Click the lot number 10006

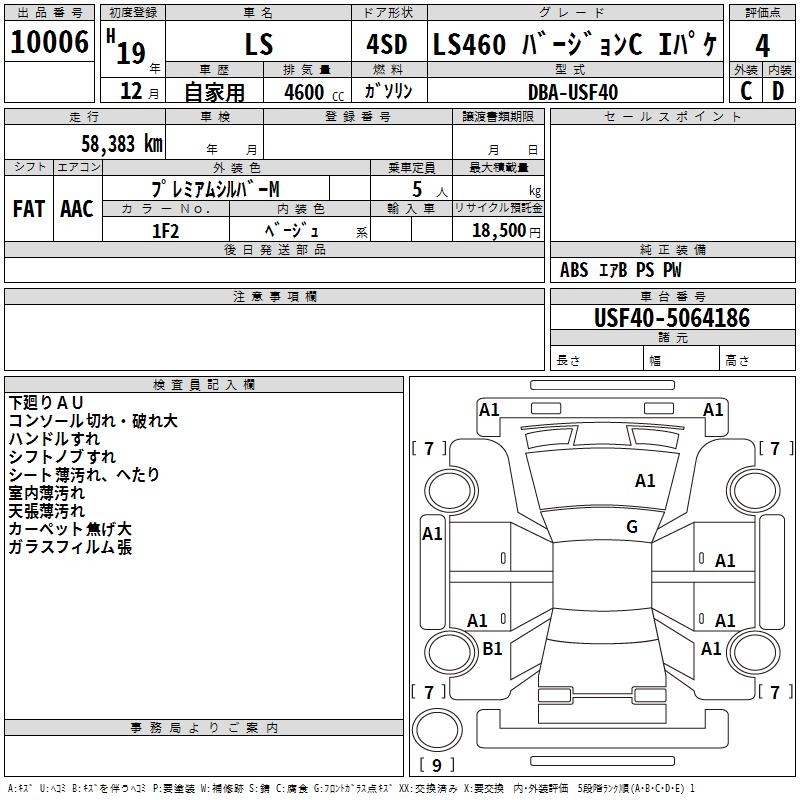pyautogui.click(x=49, y=42)
